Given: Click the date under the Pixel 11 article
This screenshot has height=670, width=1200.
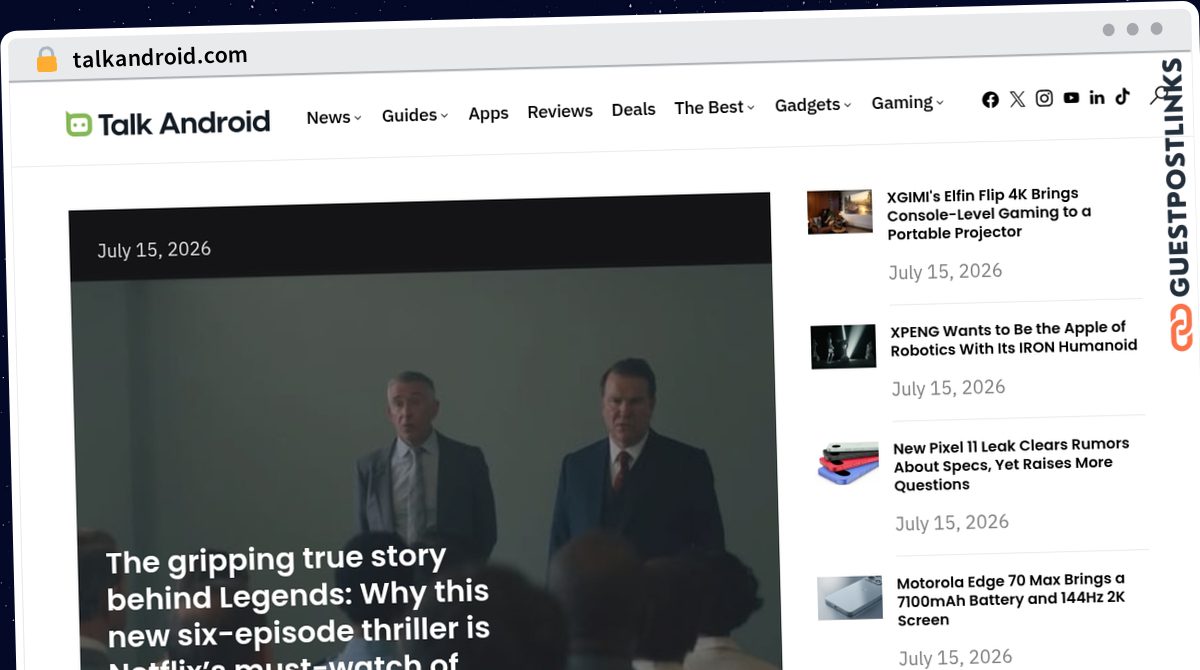Looking at the screenshot, I should (x=952, y=523).
